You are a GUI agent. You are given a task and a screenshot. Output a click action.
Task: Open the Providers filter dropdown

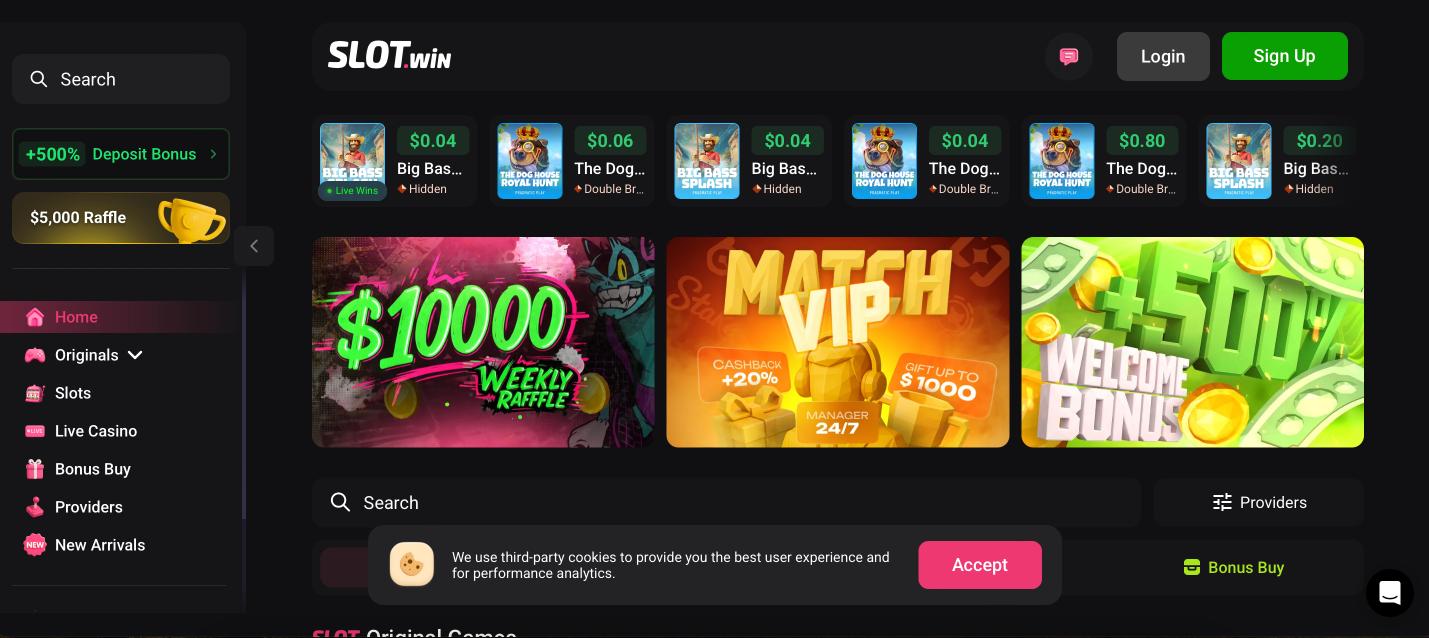coord(1258,502)
